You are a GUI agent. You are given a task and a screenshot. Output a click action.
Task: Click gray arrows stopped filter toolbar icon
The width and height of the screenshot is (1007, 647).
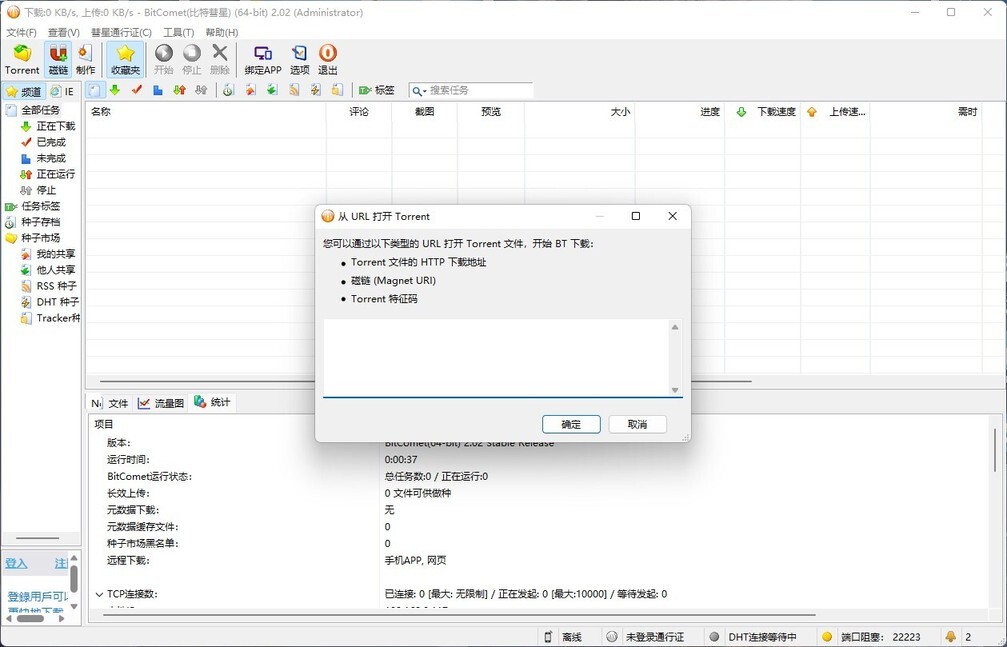pos(202,91)
